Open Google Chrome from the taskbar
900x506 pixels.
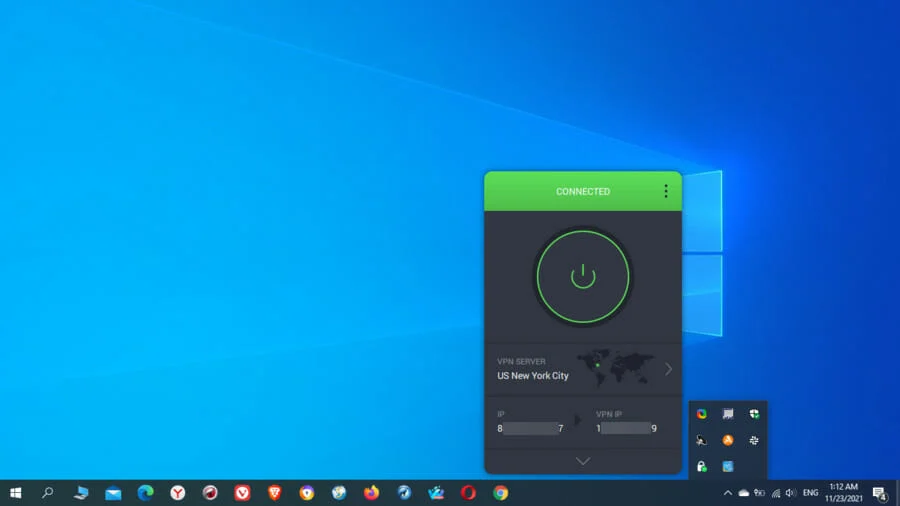point(500,493)
